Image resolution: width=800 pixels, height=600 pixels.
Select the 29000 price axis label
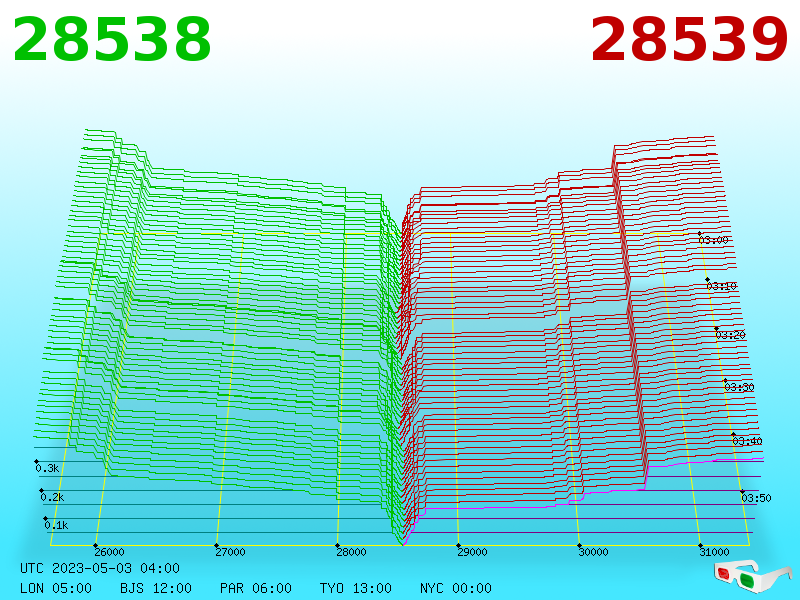[472, 552]
